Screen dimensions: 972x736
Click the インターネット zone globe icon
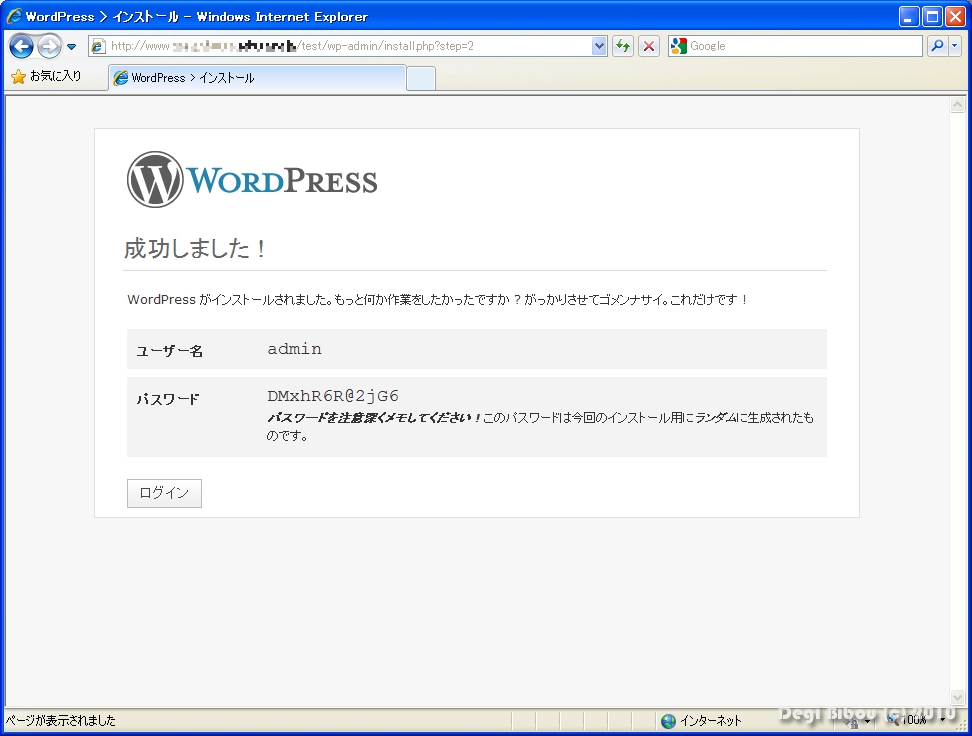(x=668, y=720)
